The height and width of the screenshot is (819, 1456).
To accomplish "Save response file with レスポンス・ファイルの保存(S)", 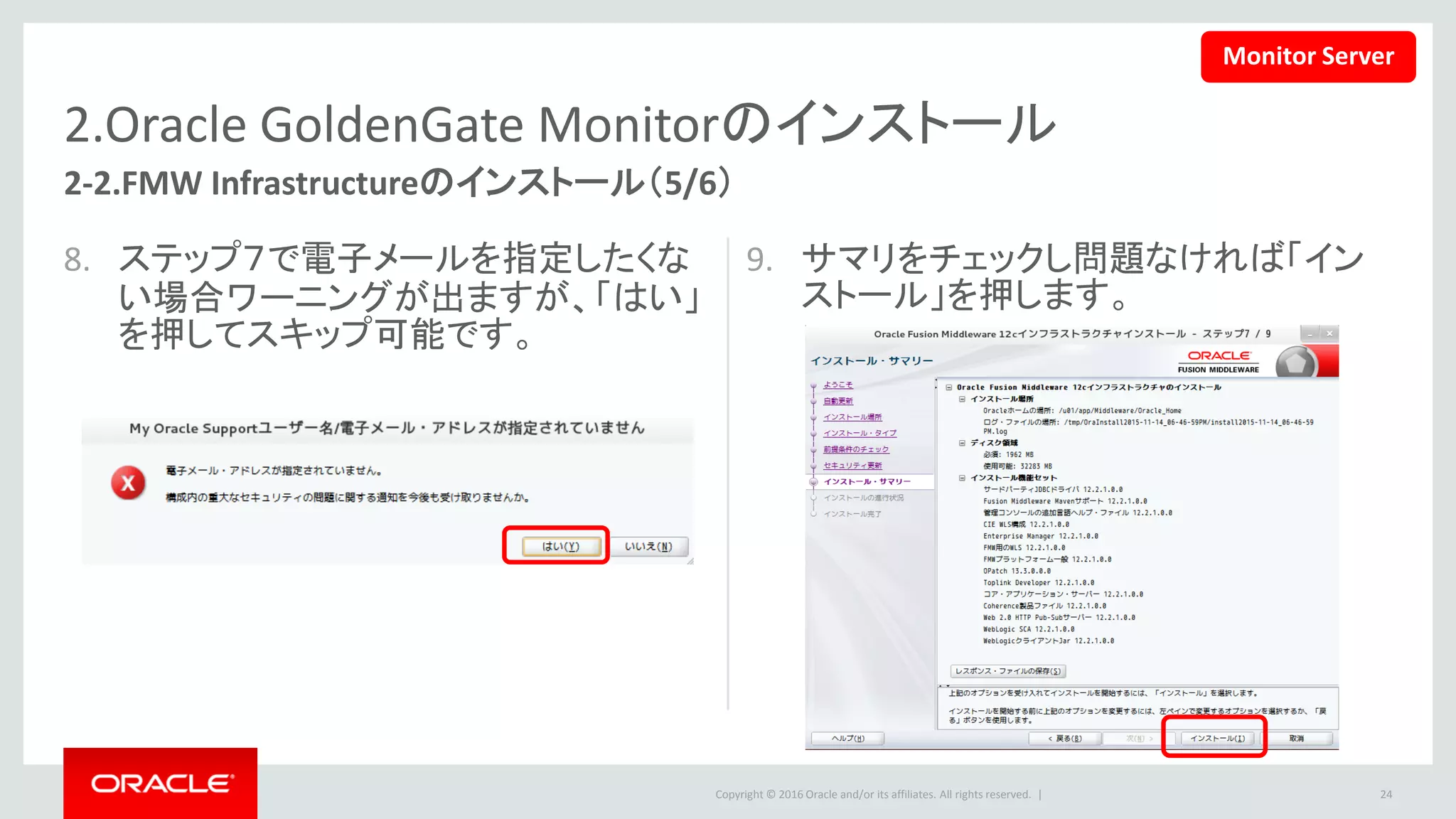I will point(1007,671).
